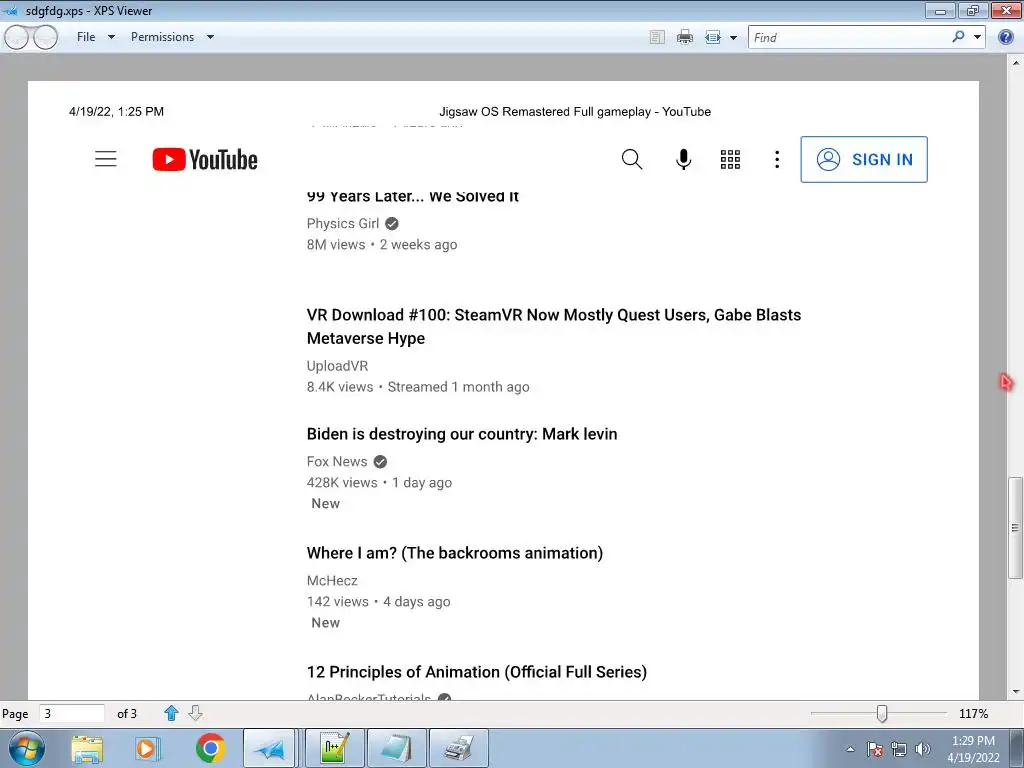Image resolution: width=1024 pixels, height=768 pixels.
Task: Open XPS Viewer Help icon
Action: [1006, 37]
